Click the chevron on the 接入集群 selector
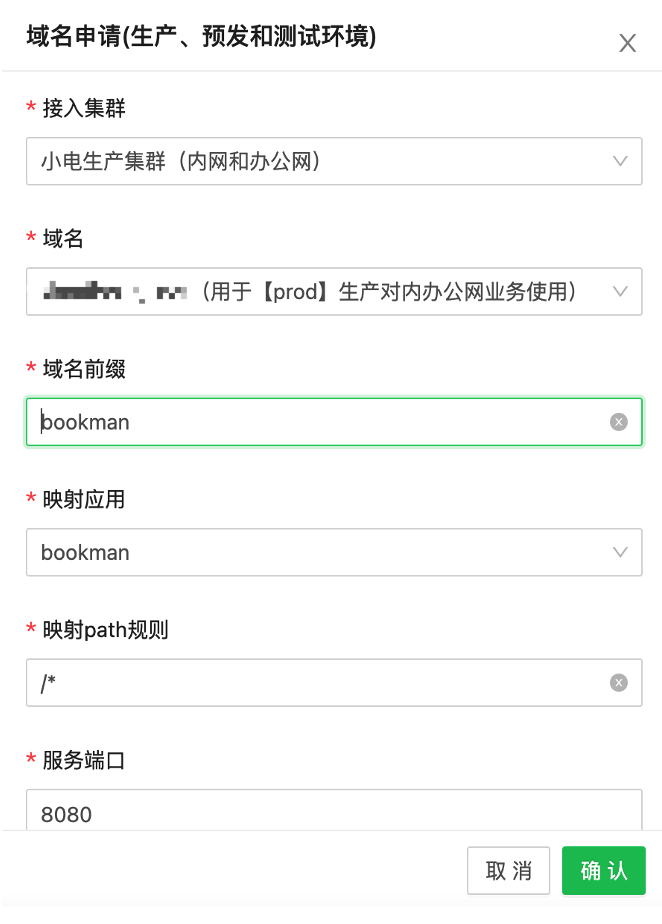Screen dimensions: 662x924 (620, 161)
